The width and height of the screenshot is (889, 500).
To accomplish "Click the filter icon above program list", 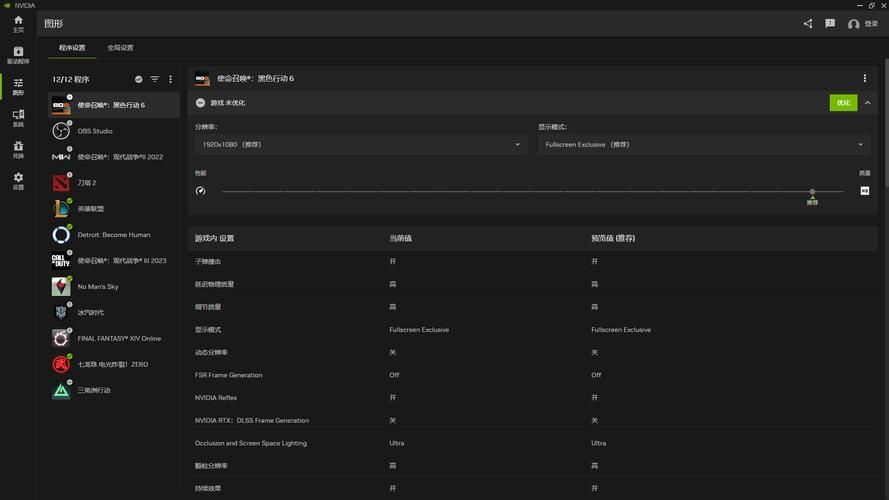I will 155,79.
